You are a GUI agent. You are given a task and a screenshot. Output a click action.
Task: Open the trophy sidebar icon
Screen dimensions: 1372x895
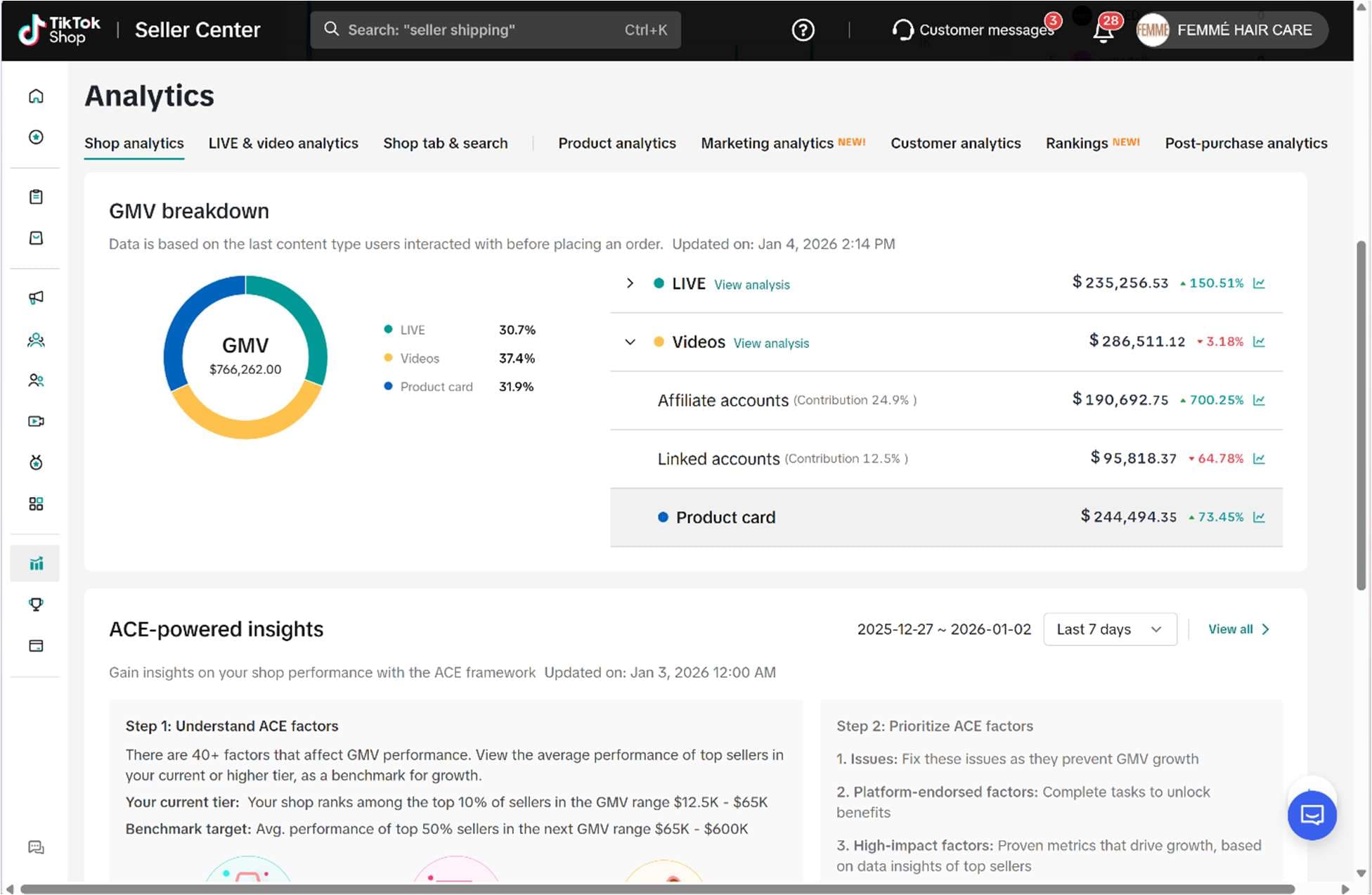[x=36, y=605]
